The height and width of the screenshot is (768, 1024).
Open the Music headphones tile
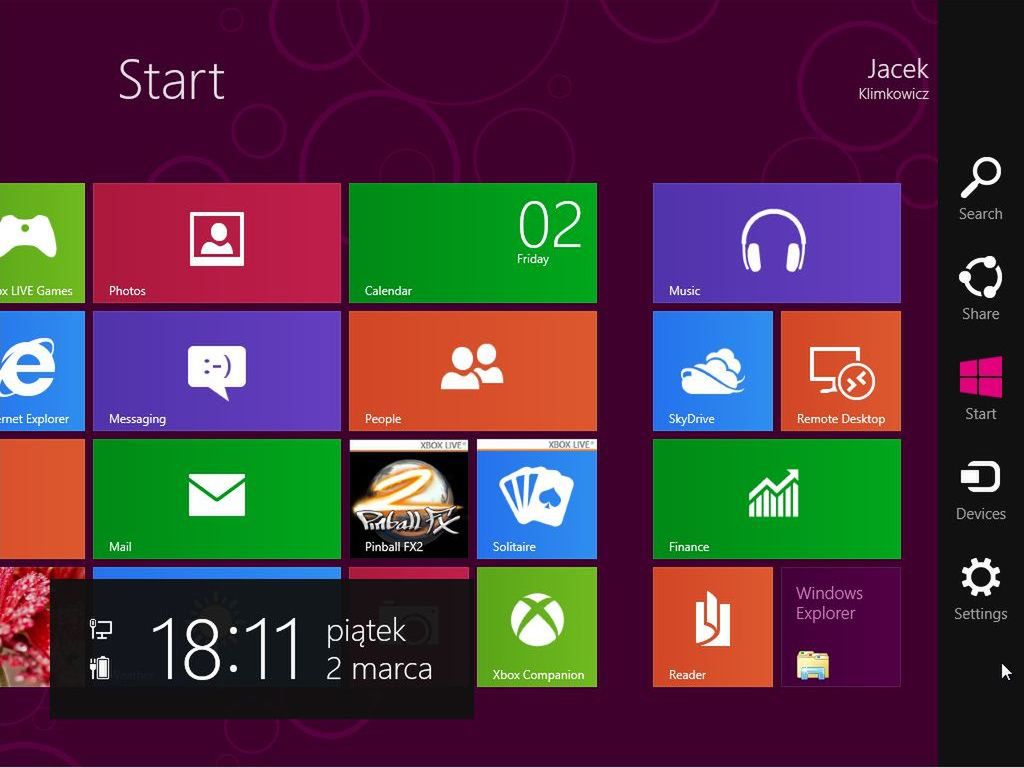[x=776, y=243]
